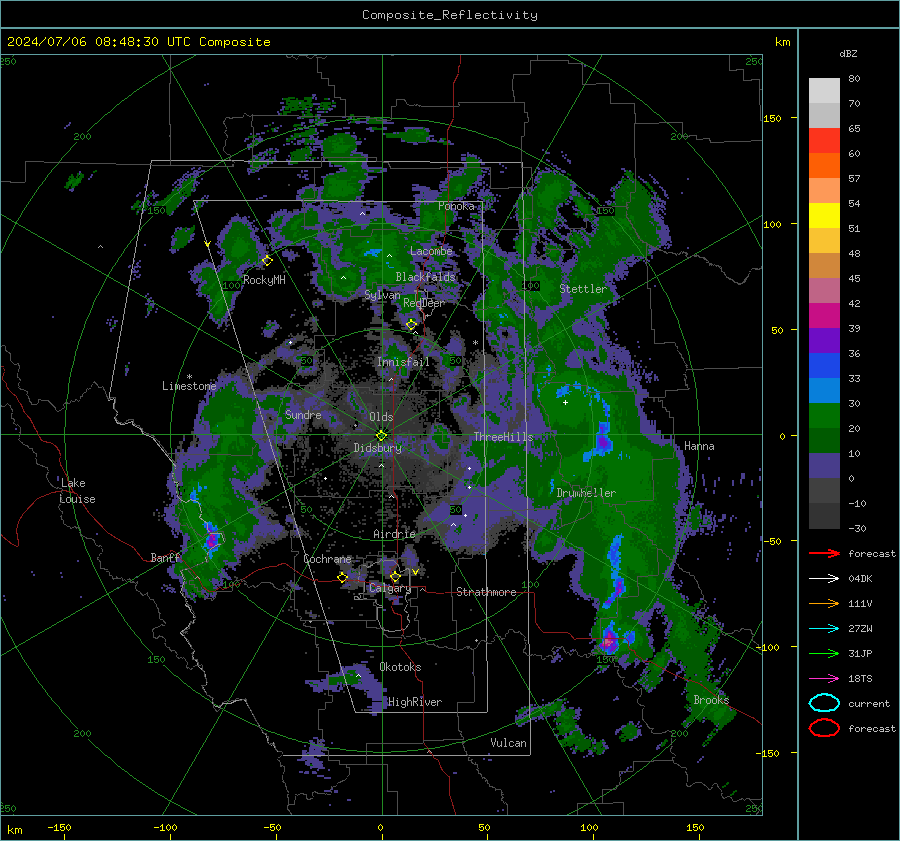This screenshot has width=900, height=841.
Task: Click the Vulcan city label
Action: 508,743
